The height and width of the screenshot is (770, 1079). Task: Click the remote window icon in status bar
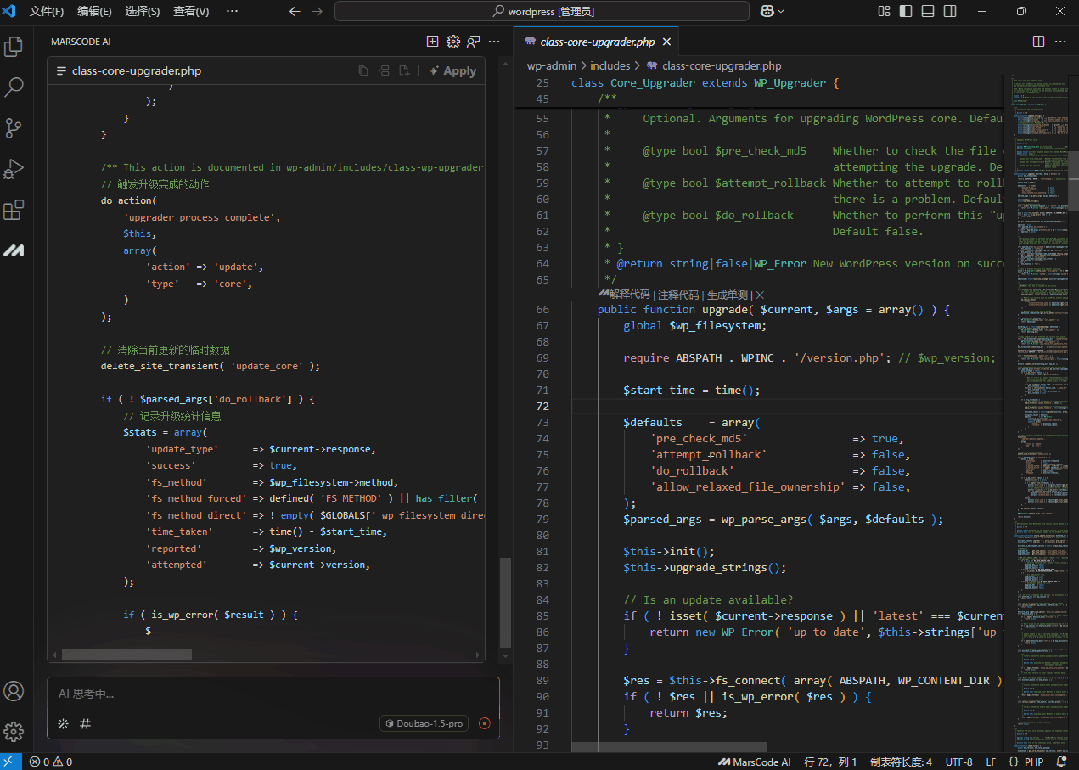tap(10, 762)
